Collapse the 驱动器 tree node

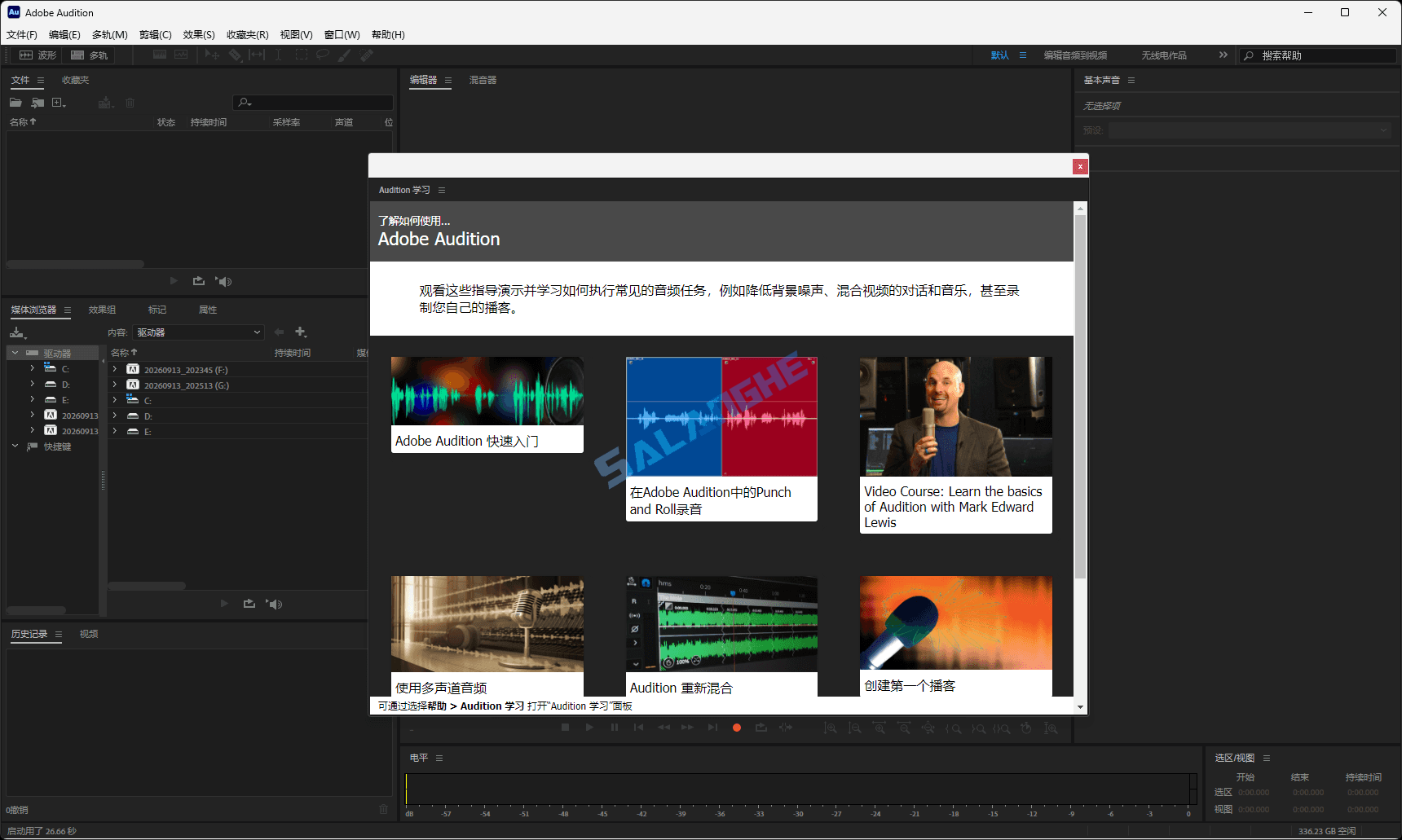coord(15,353)
